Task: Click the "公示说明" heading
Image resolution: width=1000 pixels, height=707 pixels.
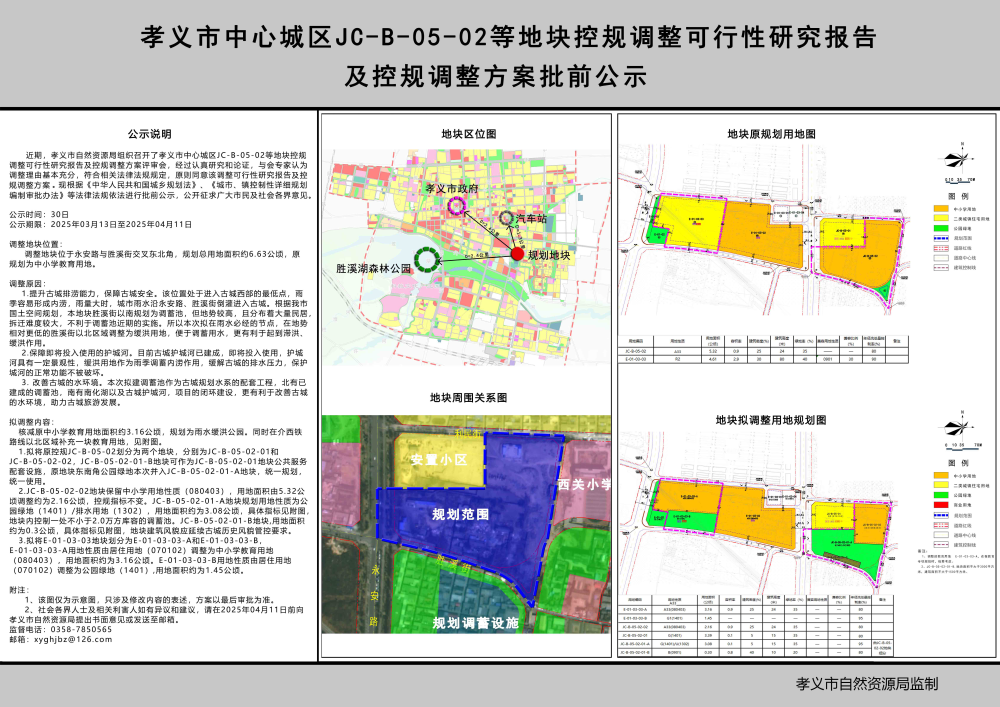Action: (149, 134)
